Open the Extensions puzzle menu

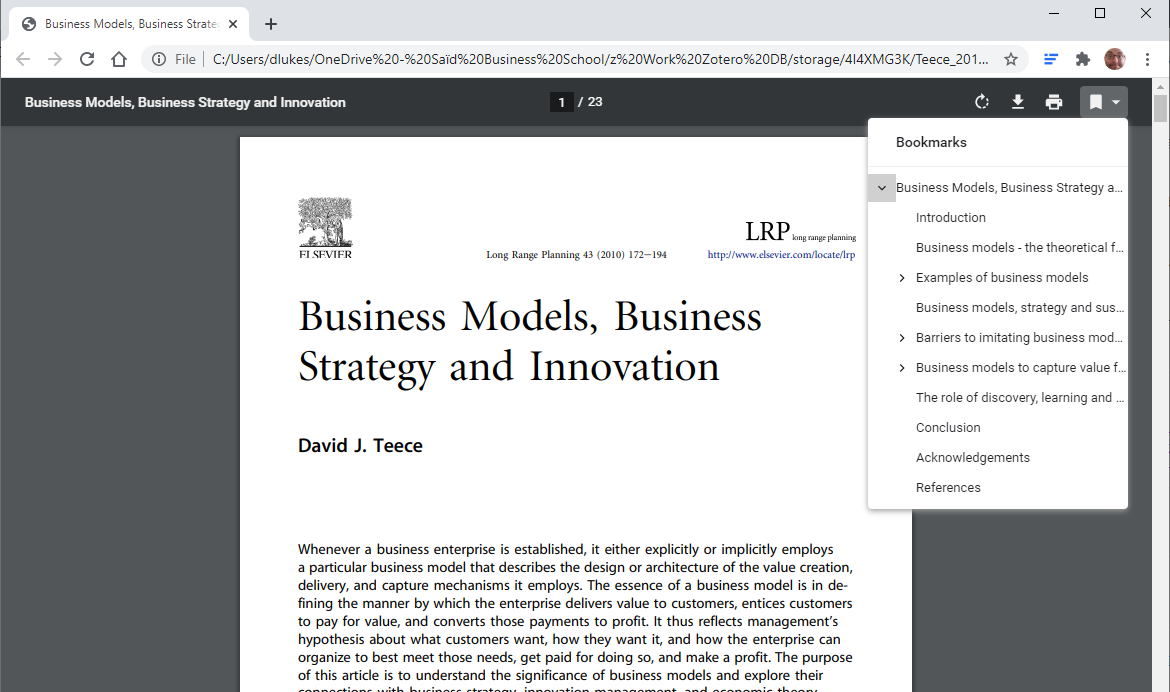1083,59
